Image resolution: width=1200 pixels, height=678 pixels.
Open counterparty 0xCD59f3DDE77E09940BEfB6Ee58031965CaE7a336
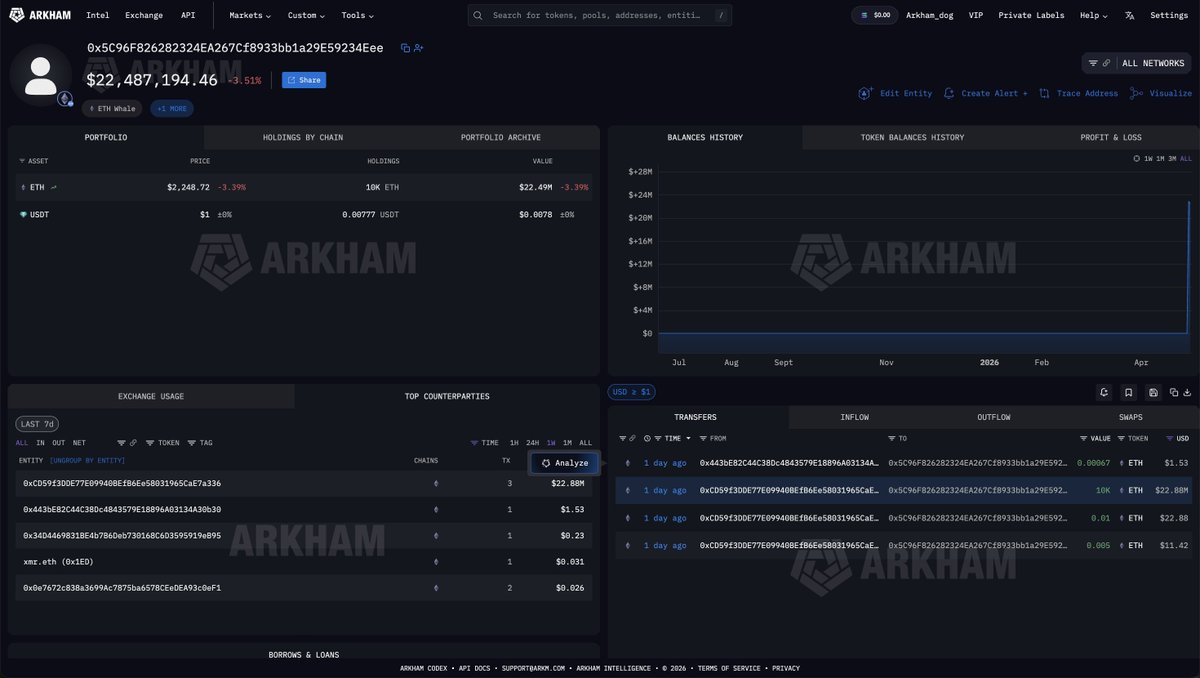[x=122, y=483]
